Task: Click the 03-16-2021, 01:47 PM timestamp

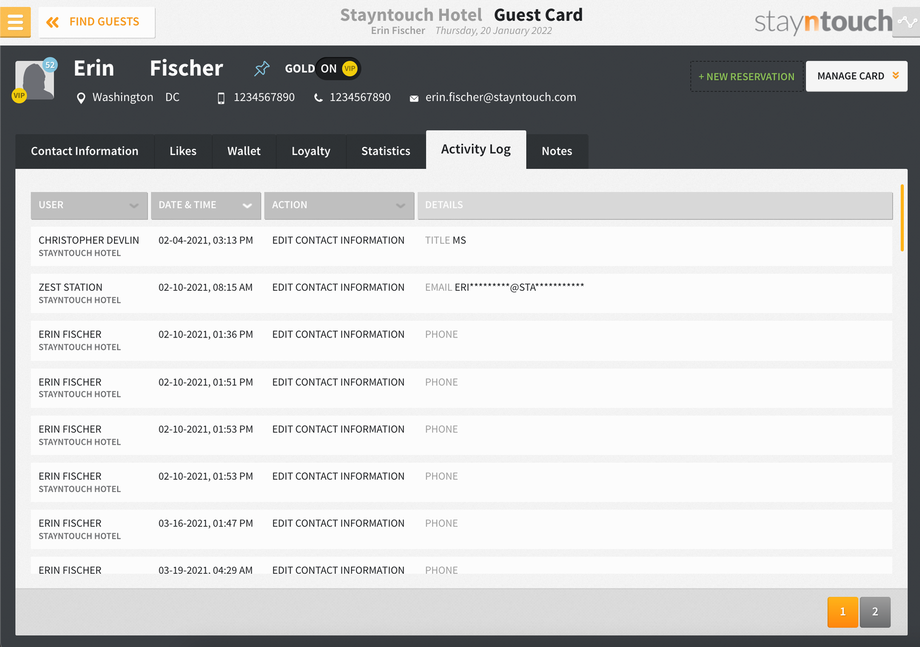Action: 205,523
